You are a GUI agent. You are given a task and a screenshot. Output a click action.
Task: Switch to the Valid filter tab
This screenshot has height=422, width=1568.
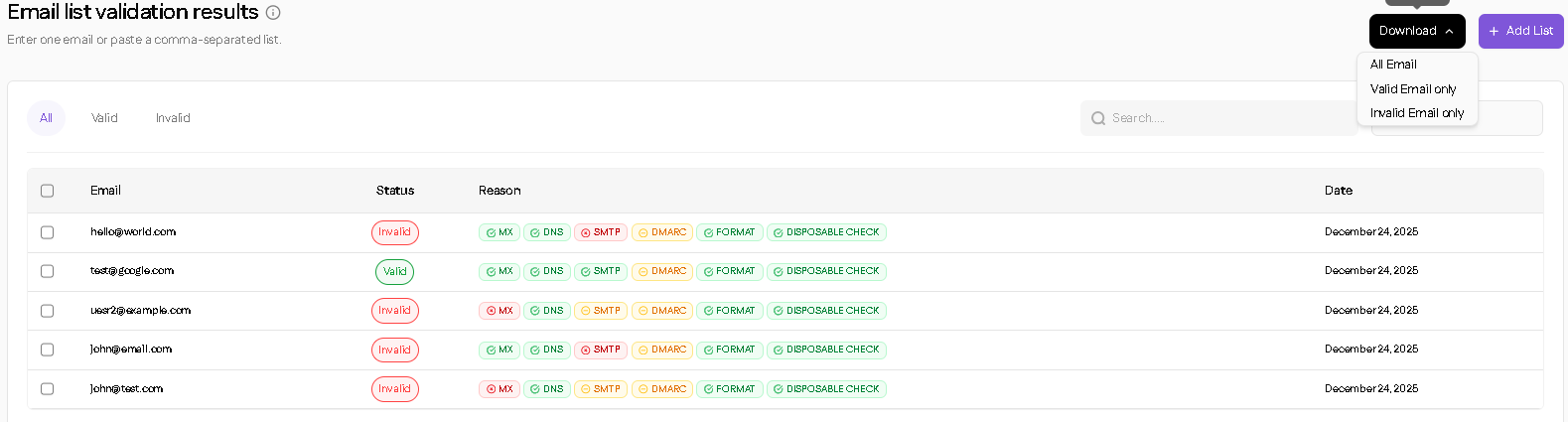coord(104,118)
